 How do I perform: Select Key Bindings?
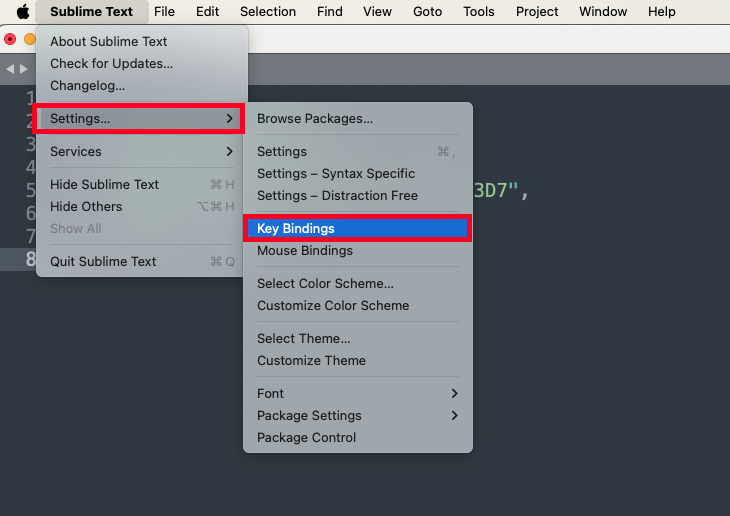coord(358,229)
